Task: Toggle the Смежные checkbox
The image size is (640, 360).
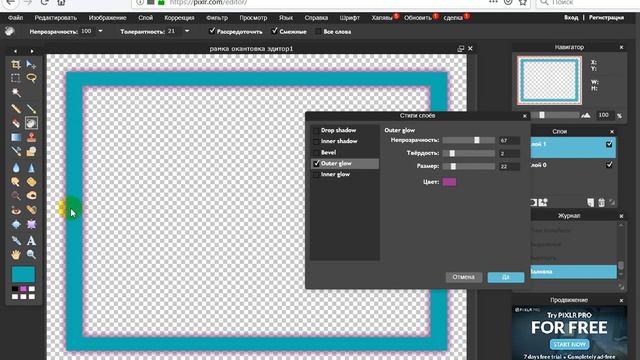Action: (275, 31)
